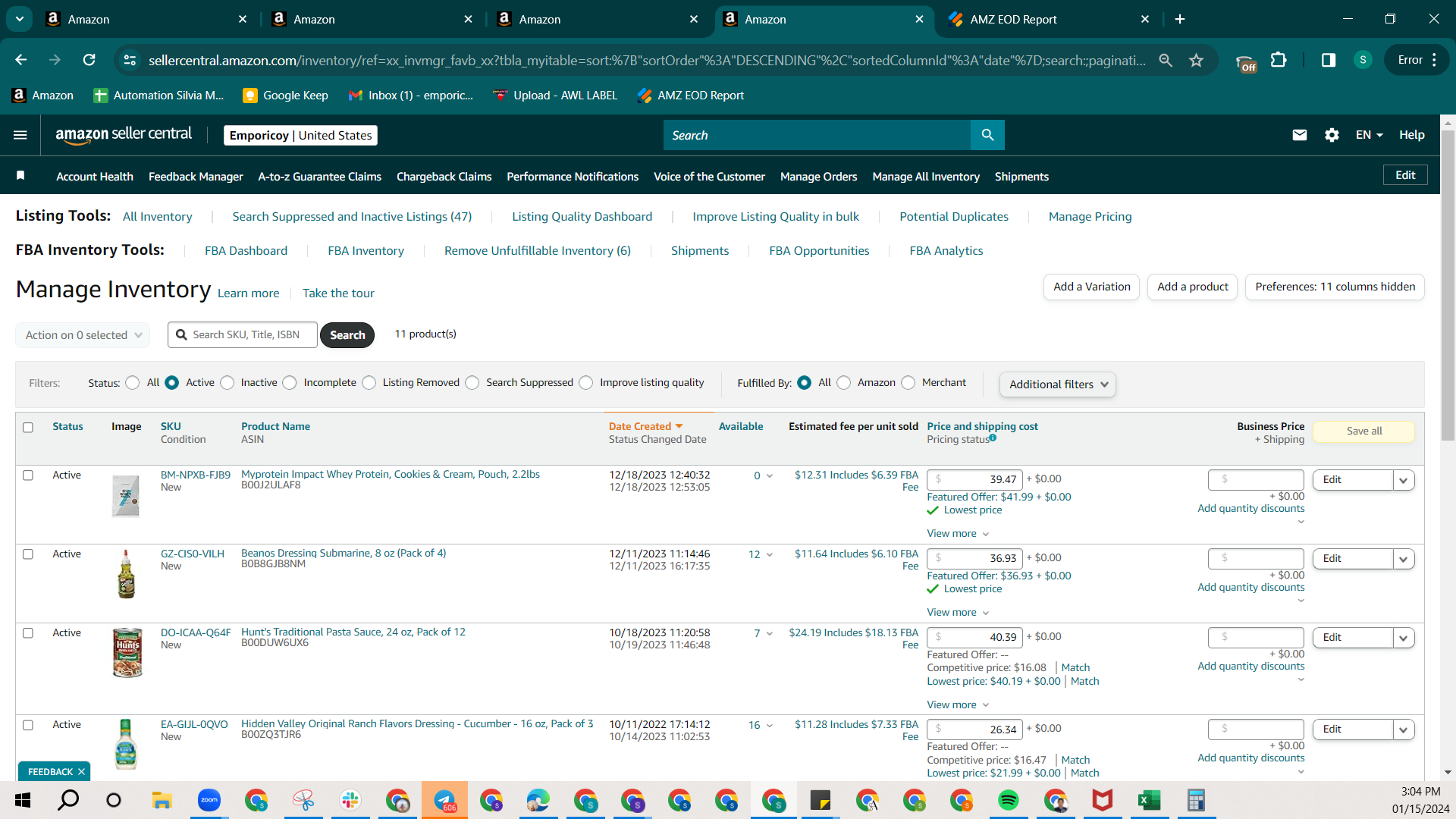This screenshot has height=819, width=1456.
Task: Select the Search Suppressed status radio
Action: [x=472, y=383]
